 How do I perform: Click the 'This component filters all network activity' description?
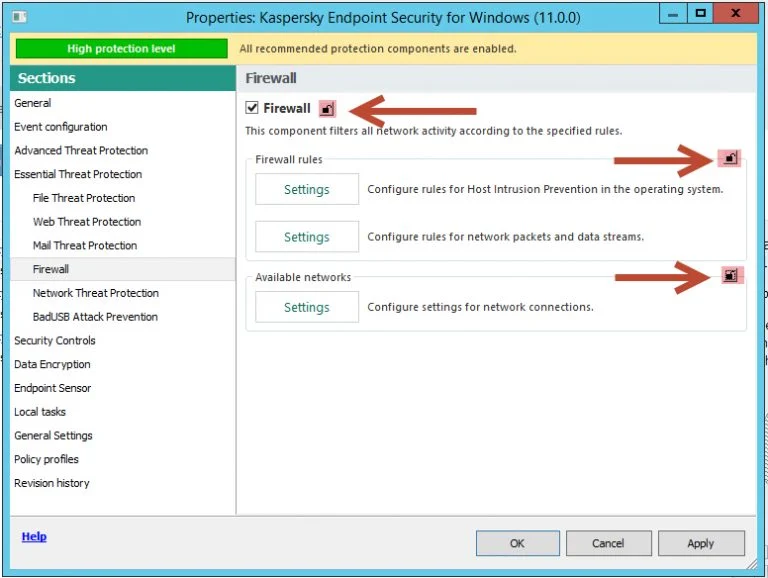[x=433, y=131]
